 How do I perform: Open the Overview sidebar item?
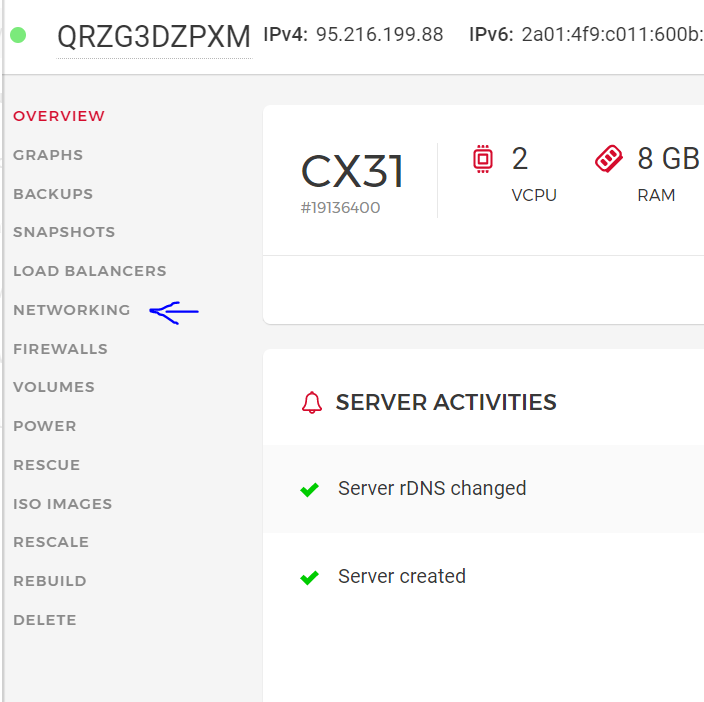59,116
